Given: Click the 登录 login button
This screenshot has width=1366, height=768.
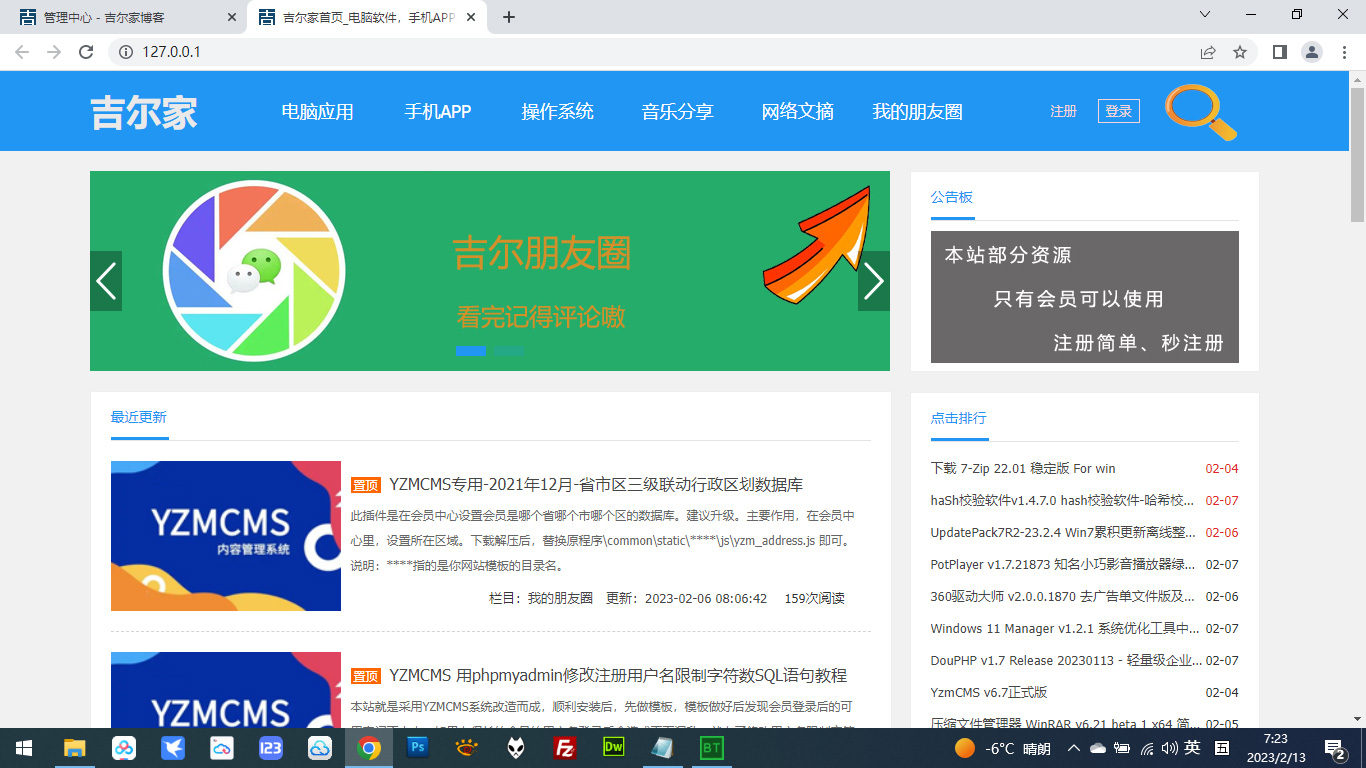Looking at the screenshot, I should pyautogui.click(x=1118, y=111).
